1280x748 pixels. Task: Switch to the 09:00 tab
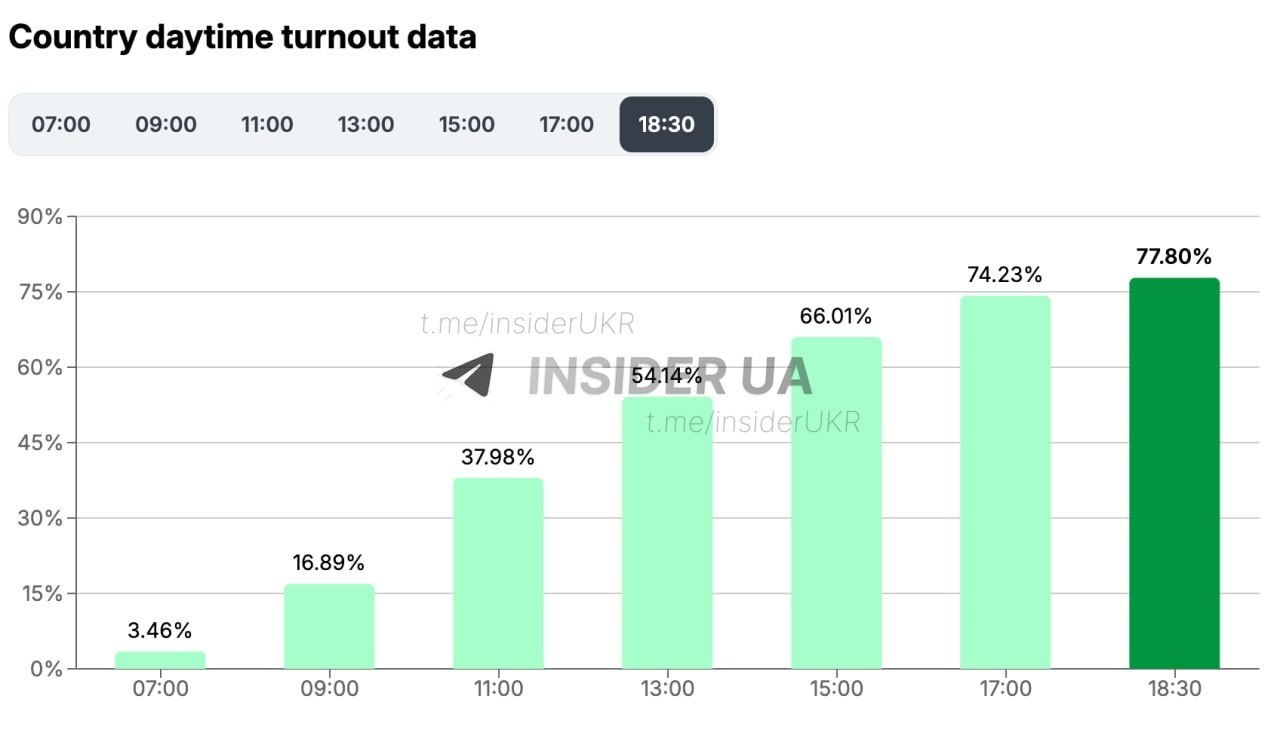[x=166, y=125]
